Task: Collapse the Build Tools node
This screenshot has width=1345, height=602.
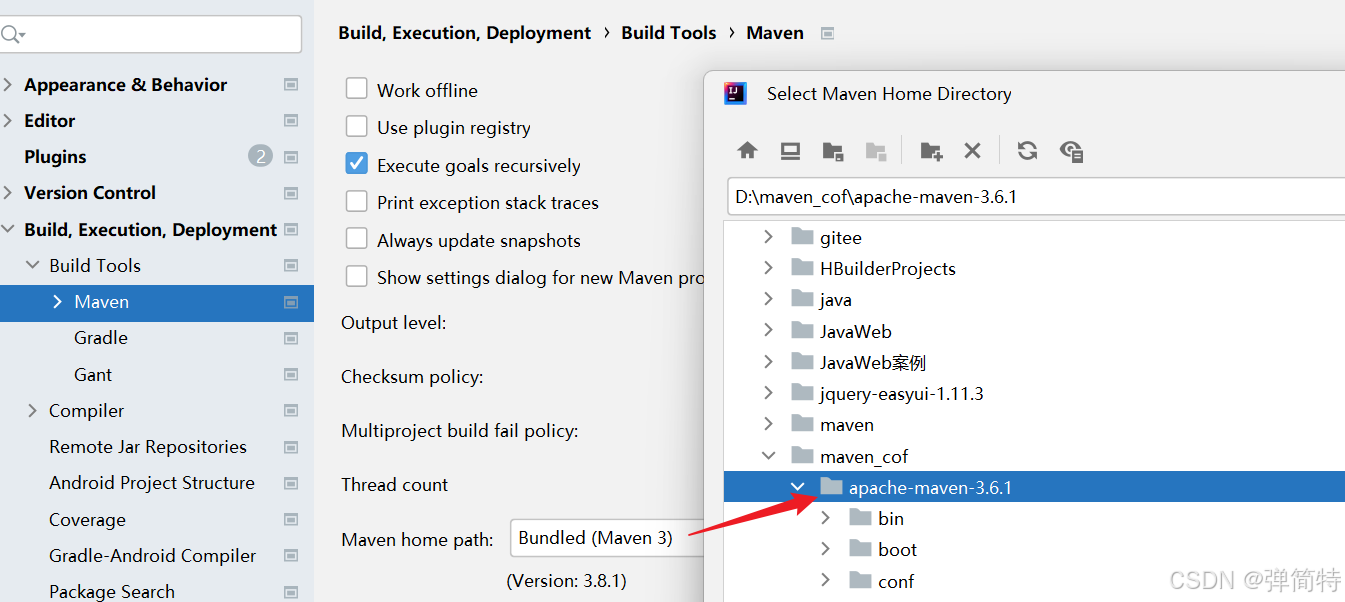Action: pos(33,266)
